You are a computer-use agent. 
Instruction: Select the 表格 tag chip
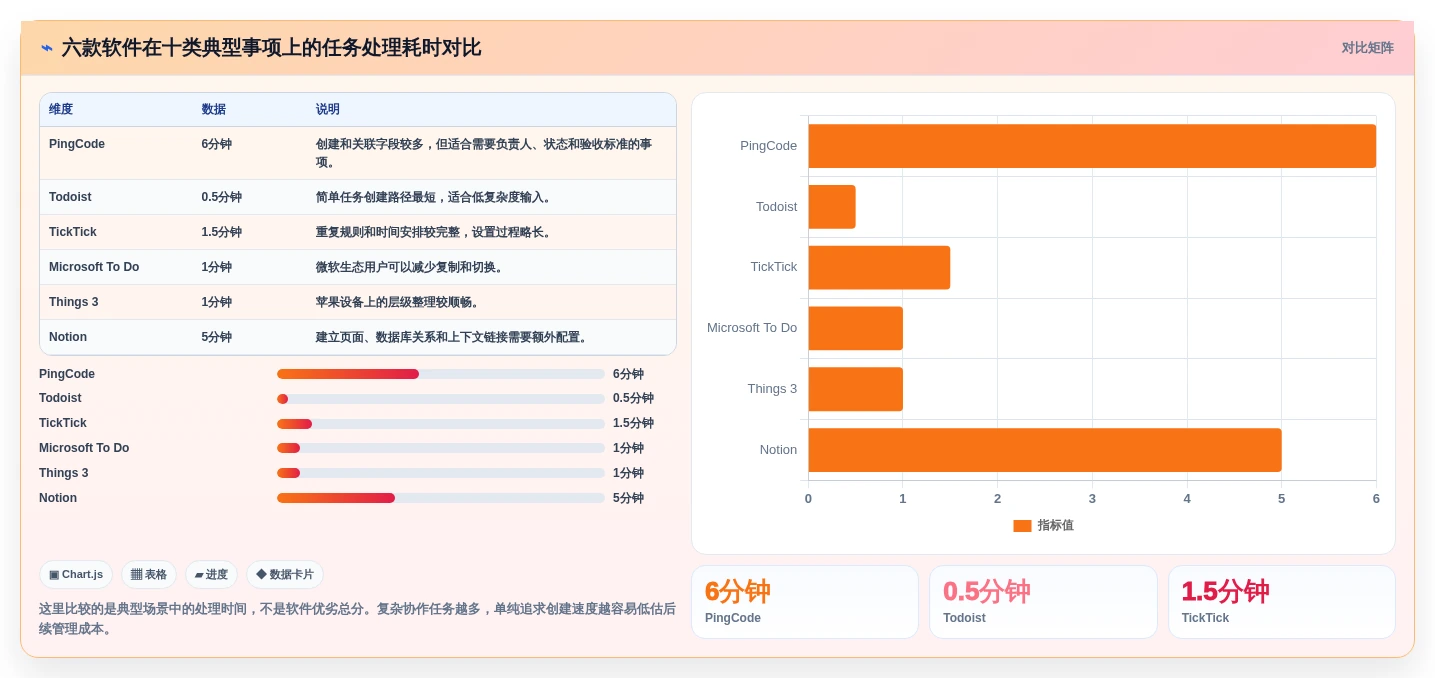[x=149, y=574]
